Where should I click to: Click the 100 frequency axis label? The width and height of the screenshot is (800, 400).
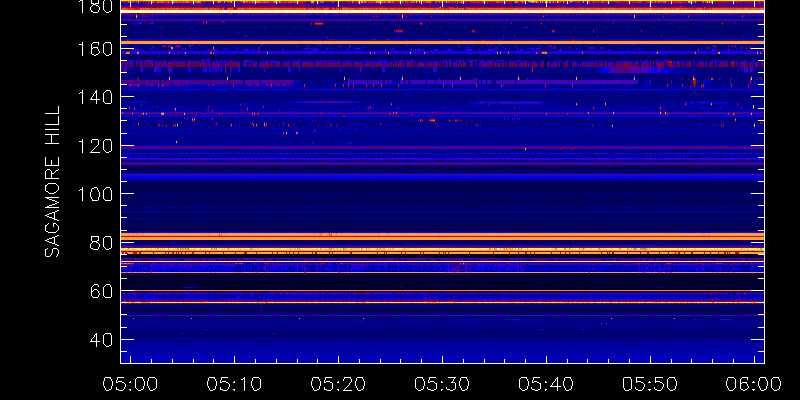point(95,194)
